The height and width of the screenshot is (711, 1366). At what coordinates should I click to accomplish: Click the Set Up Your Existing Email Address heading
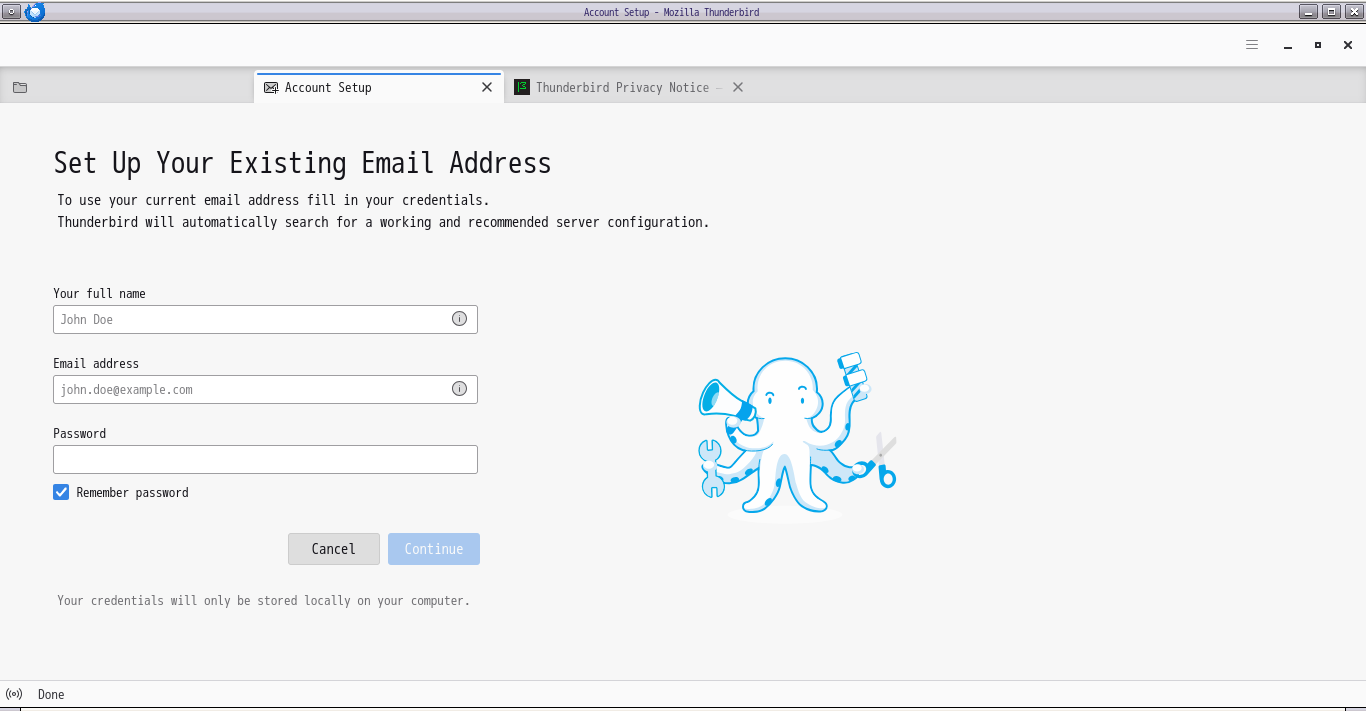[302, 163]
